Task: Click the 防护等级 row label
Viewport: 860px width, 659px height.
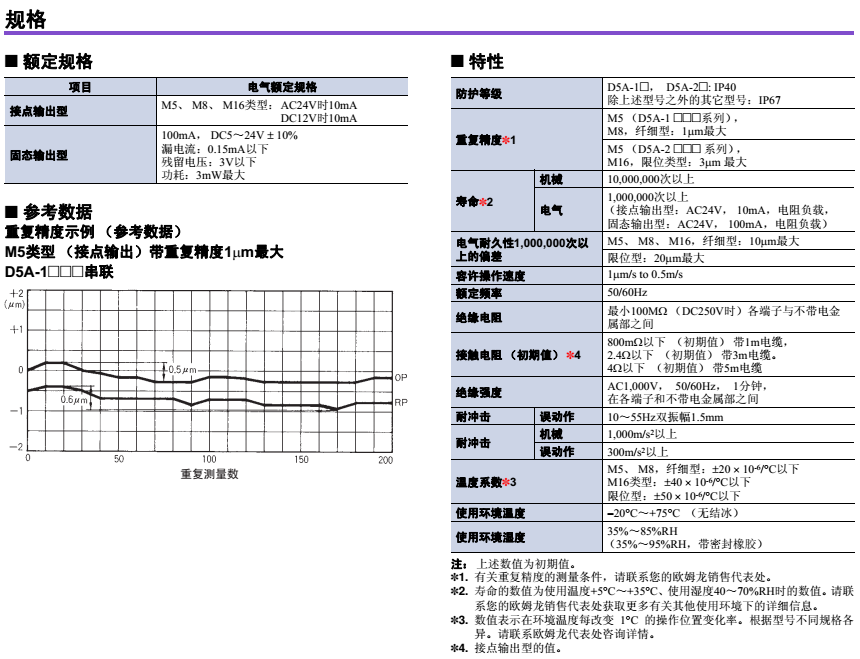Action: pos(479,94)
